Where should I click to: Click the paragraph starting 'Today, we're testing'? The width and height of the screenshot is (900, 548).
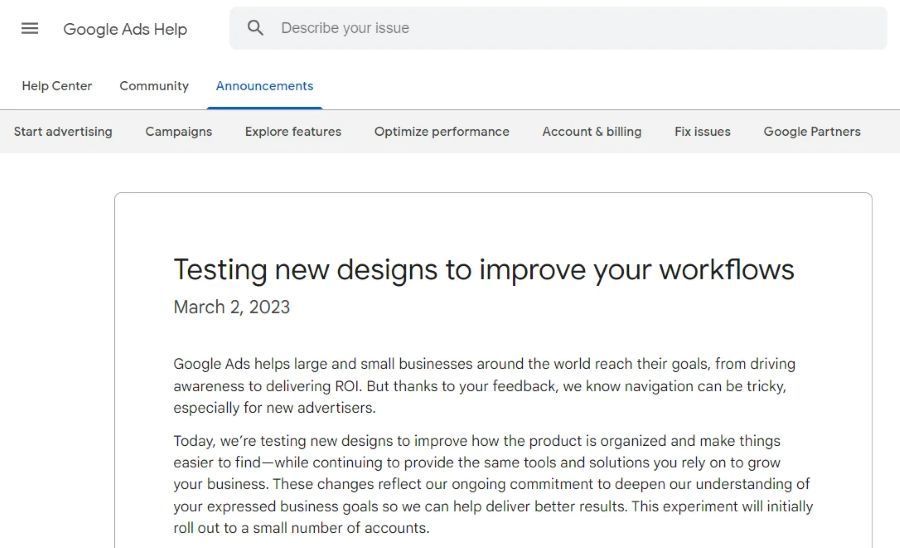(x=493, y=484)
